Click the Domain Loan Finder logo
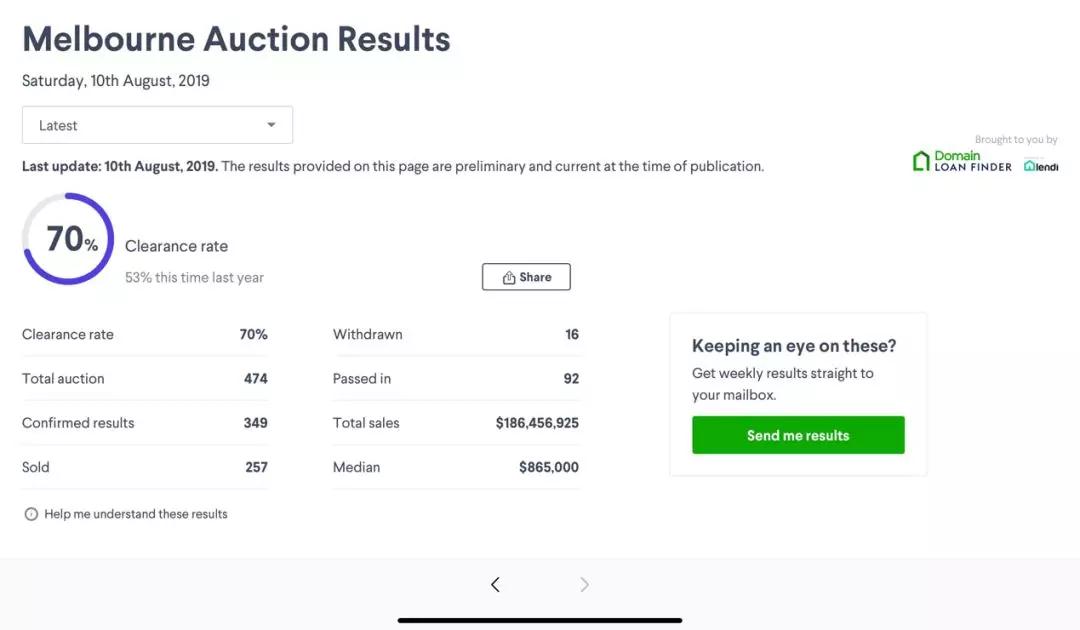The width and height of the screenshot is (1080, 630). [962, 161]
